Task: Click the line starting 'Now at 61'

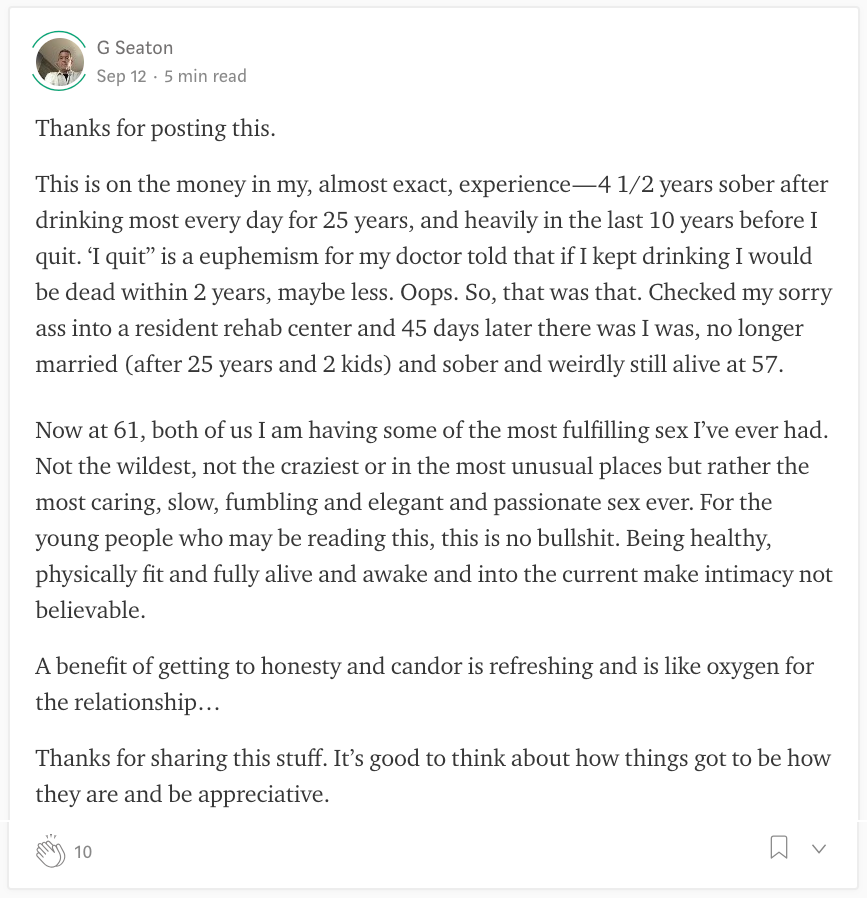Action: point(432,430)
